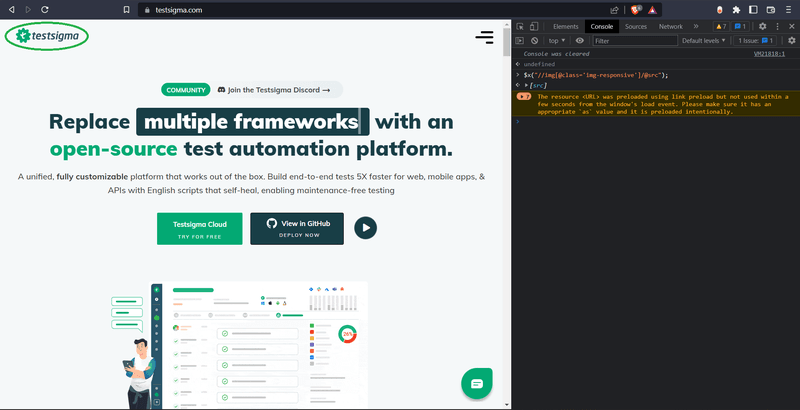Image resolution: width=800 pixels, height=410 pixels.
Task: Show more DevTools tabs
Action: pyautogui.click(x=695, y=26)
